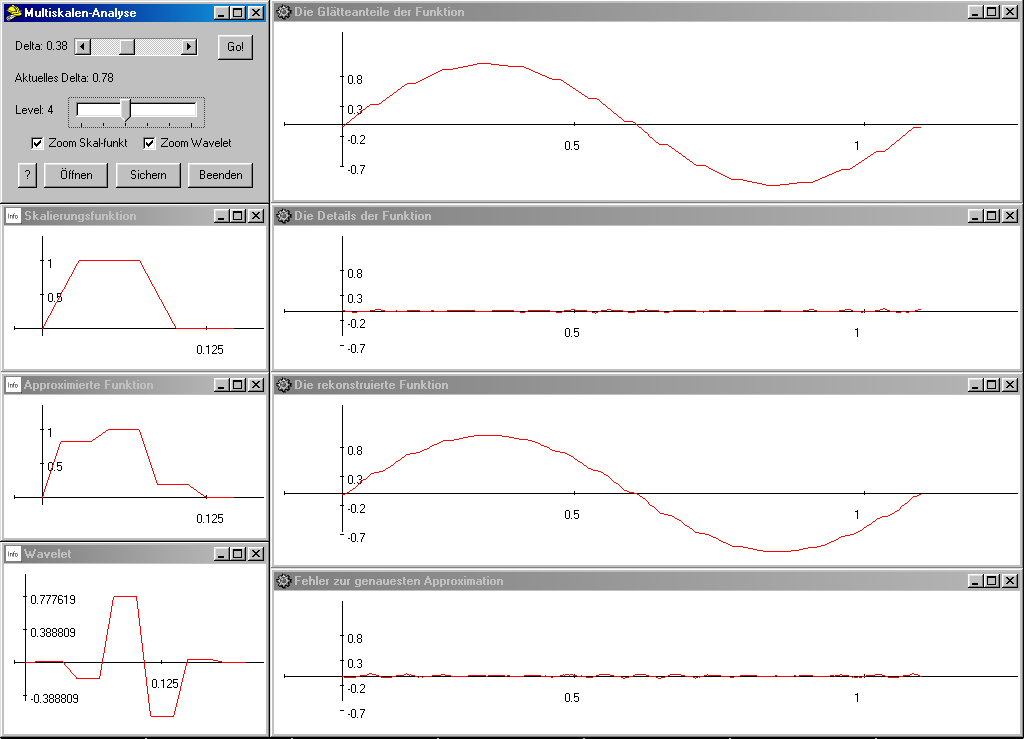
Task: Toggle the Zoom Skal-funkt checkbox
Action: tap(38, 143)
